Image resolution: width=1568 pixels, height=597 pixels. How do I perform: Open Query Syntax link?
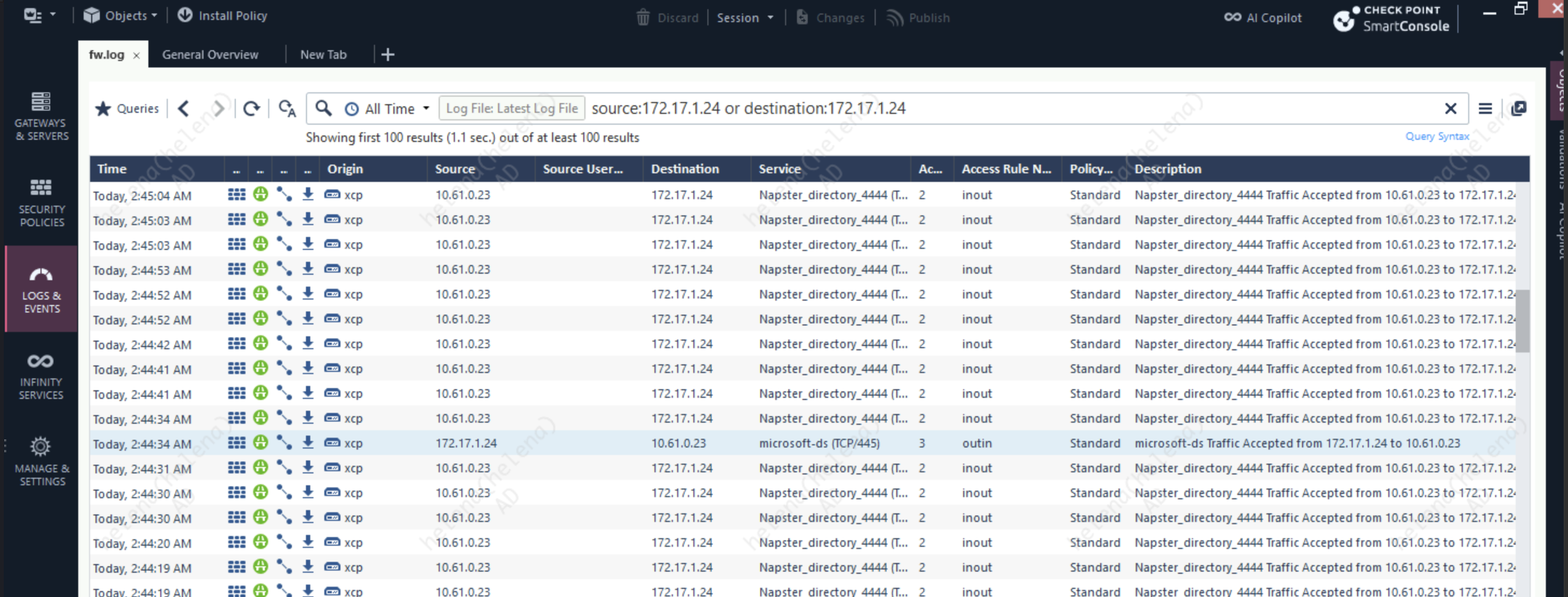tap(1436, 137)
